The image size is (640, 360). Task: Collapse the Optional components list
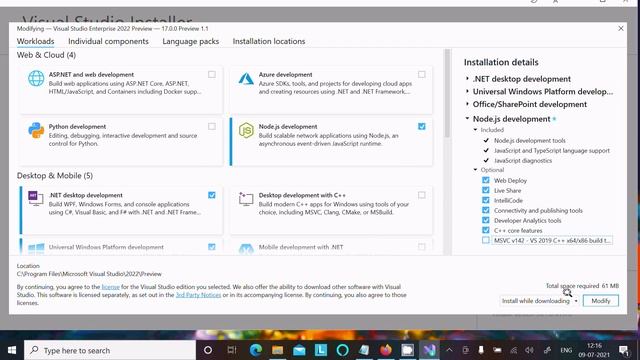476,170
